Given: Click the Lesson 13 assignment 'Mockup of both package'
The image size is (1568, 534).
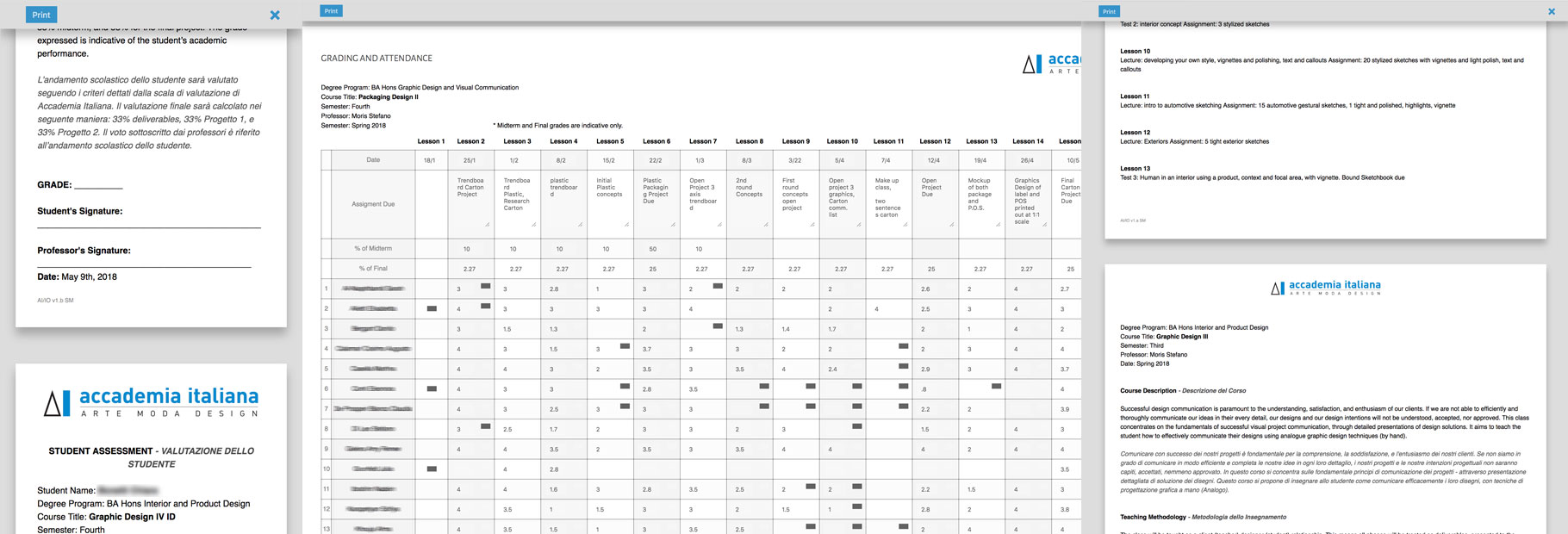Looking at the screenshot, I should 981,203.
